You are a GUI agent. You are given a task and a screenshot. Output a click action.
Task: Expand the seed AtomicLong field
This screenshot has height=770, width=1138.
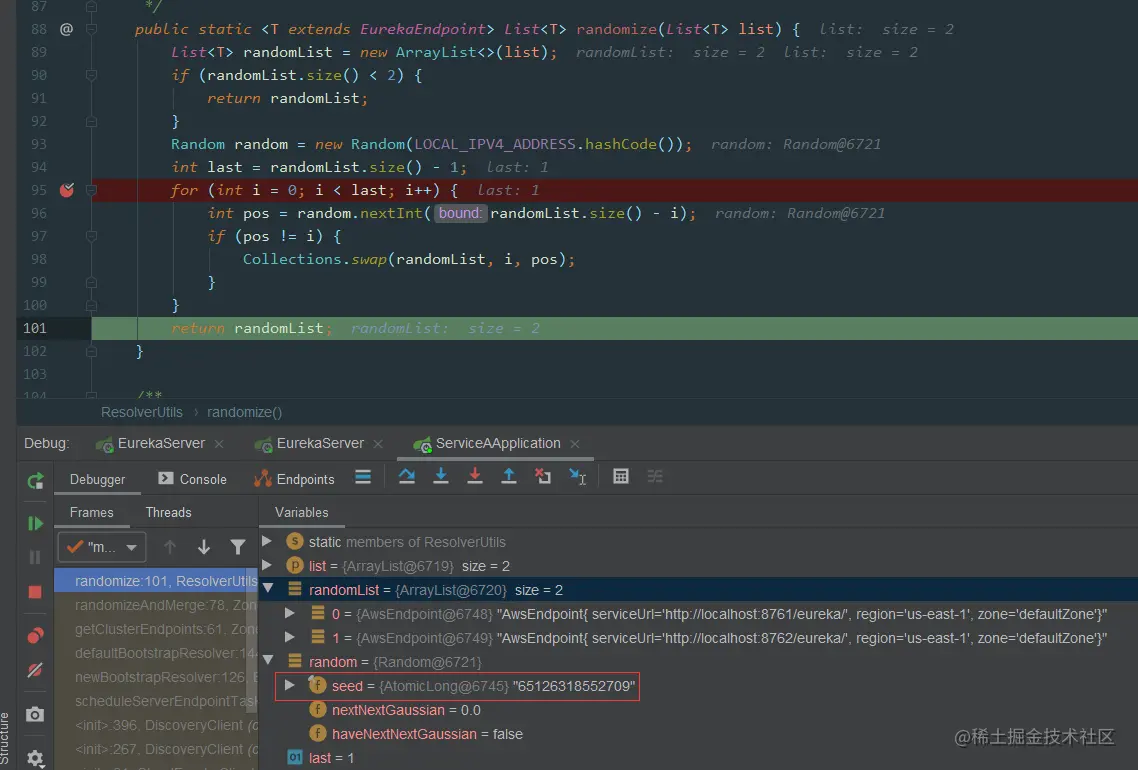click(x=290, y=685)
